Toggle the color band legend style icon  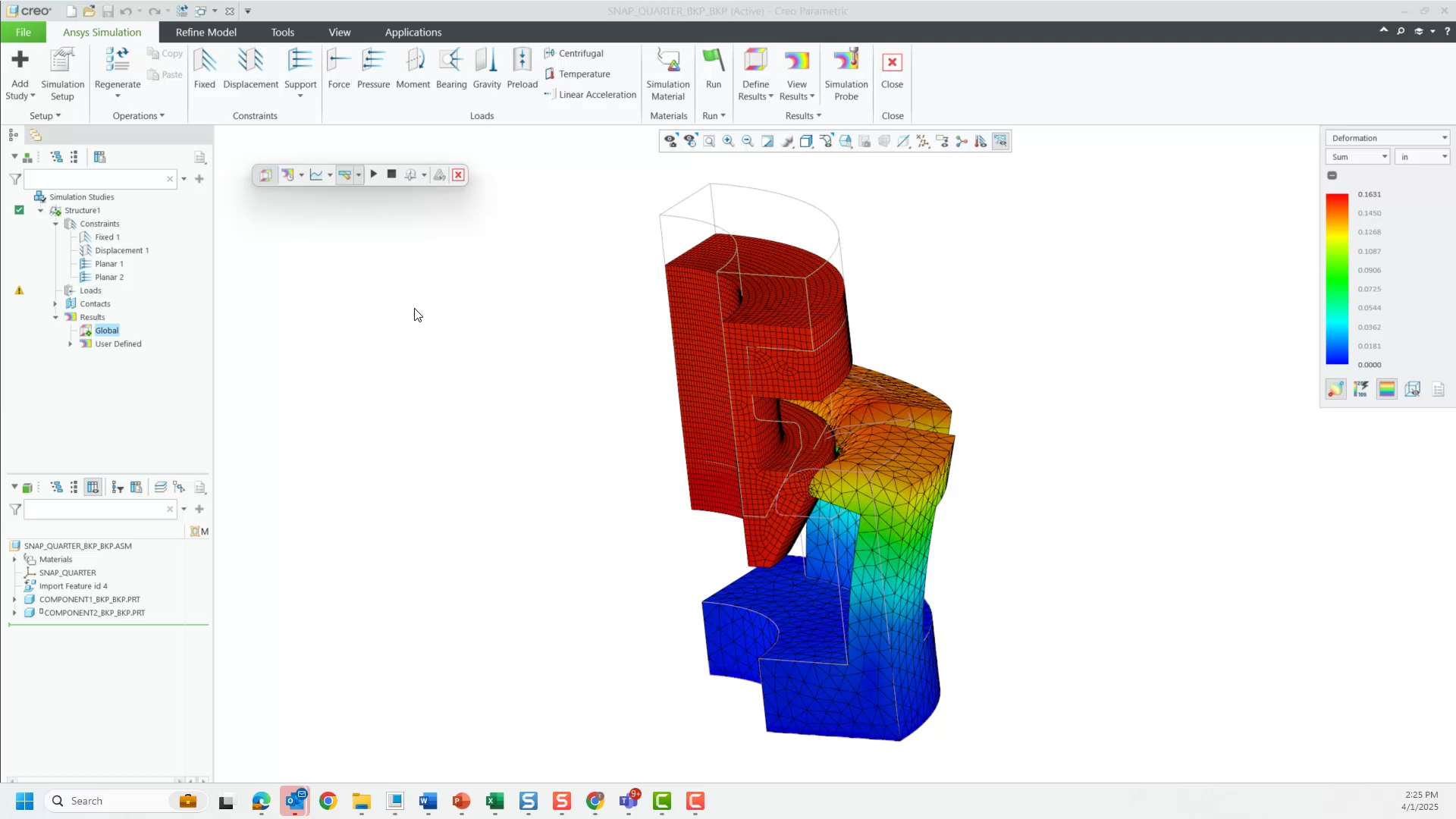1386,389
